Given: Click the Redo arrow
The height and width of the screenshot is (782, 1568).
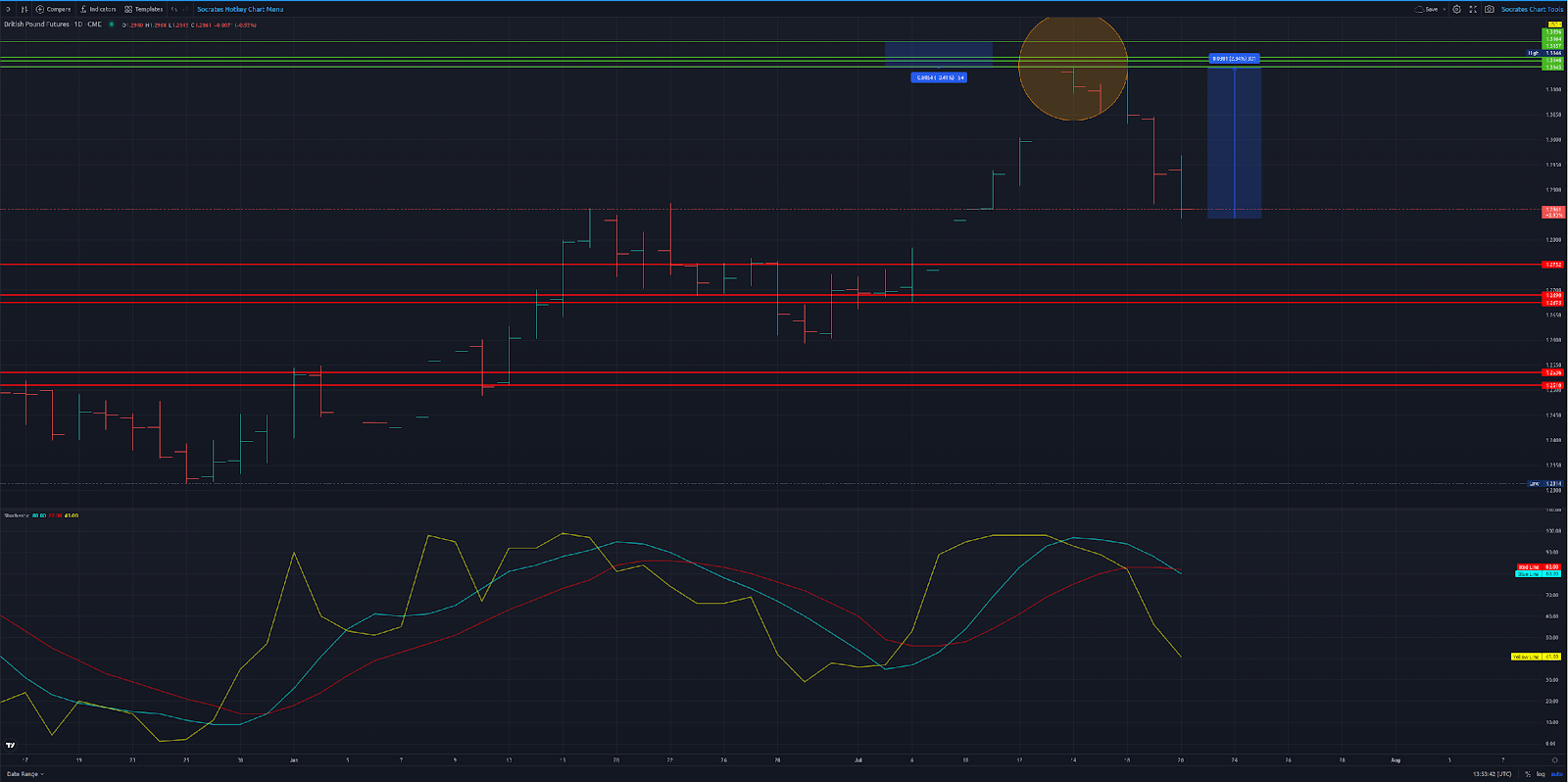Looking at the screenshot, I should 185,9.
